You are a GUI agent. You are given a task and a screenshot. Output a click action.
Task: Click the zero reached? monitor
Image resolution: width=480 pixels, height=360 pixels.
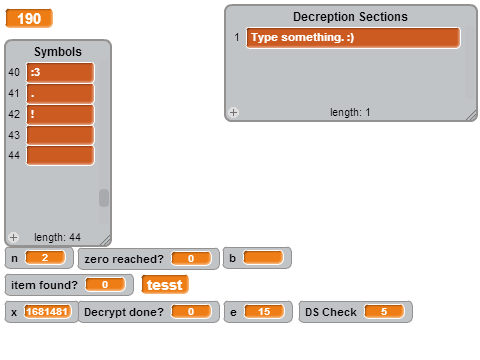click(148, 258)
